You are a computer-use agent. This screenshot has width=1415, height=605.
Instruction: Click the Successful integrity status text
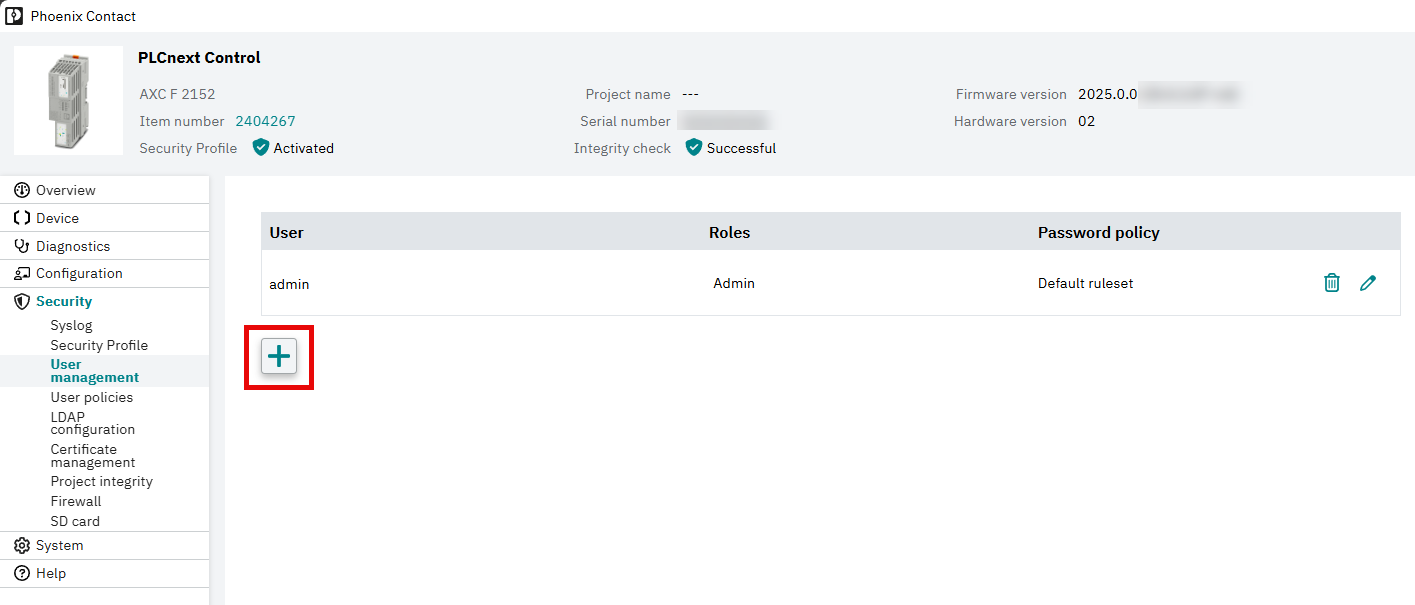[741, 148]
